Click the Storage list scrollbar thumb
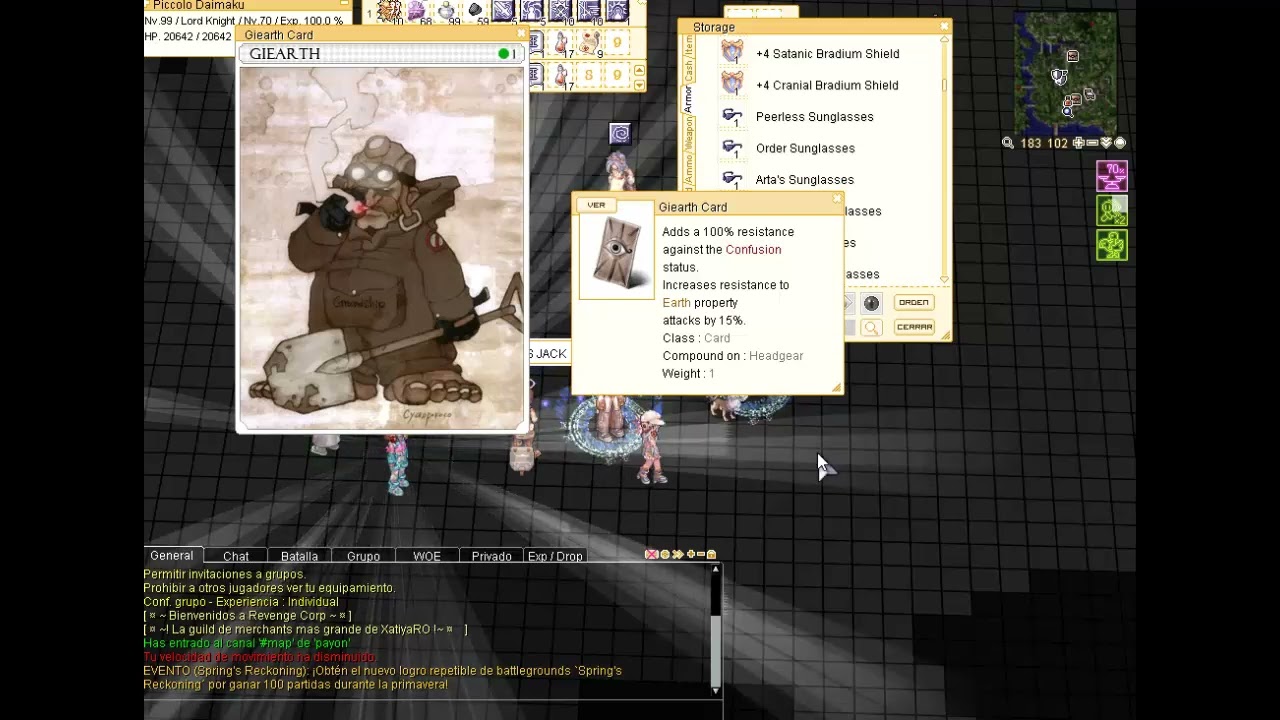 click(945, 85)
